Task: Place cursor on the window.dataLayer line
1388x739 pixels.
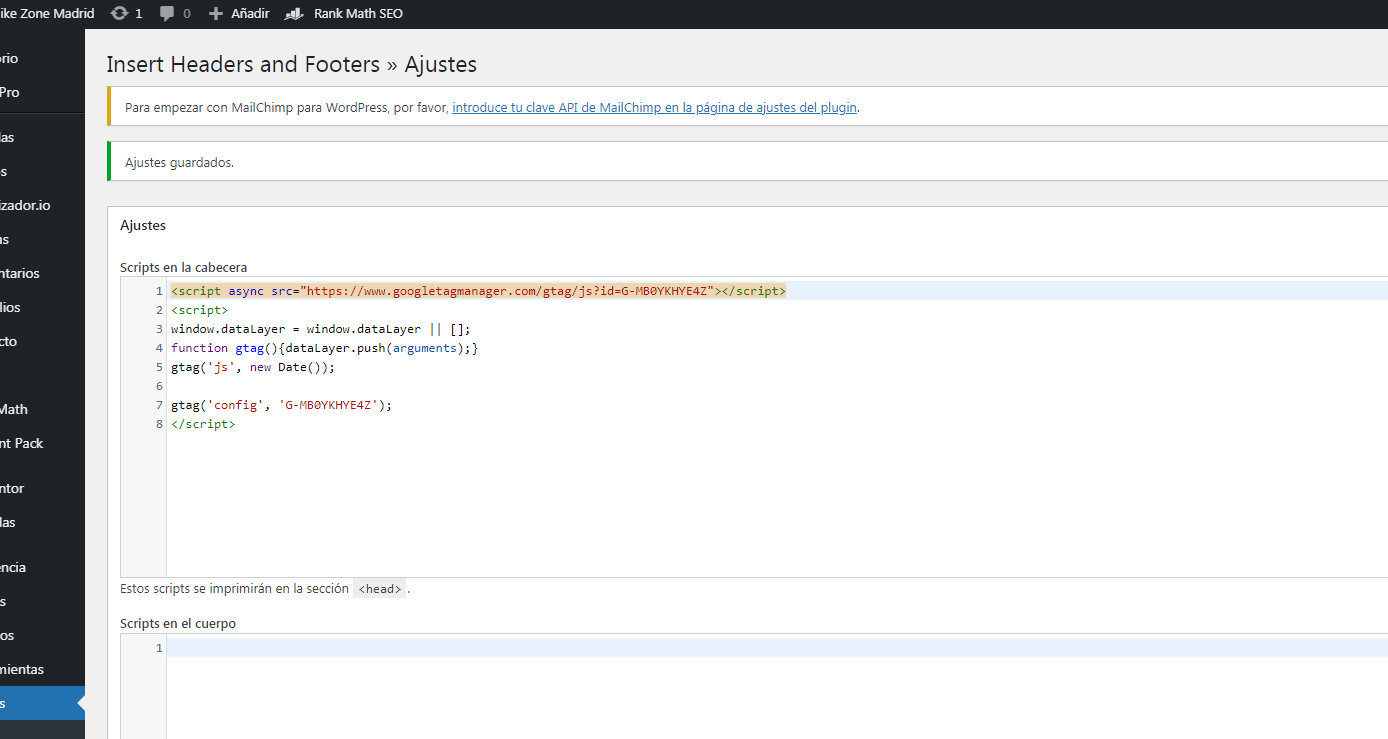Action: point(320,329)
